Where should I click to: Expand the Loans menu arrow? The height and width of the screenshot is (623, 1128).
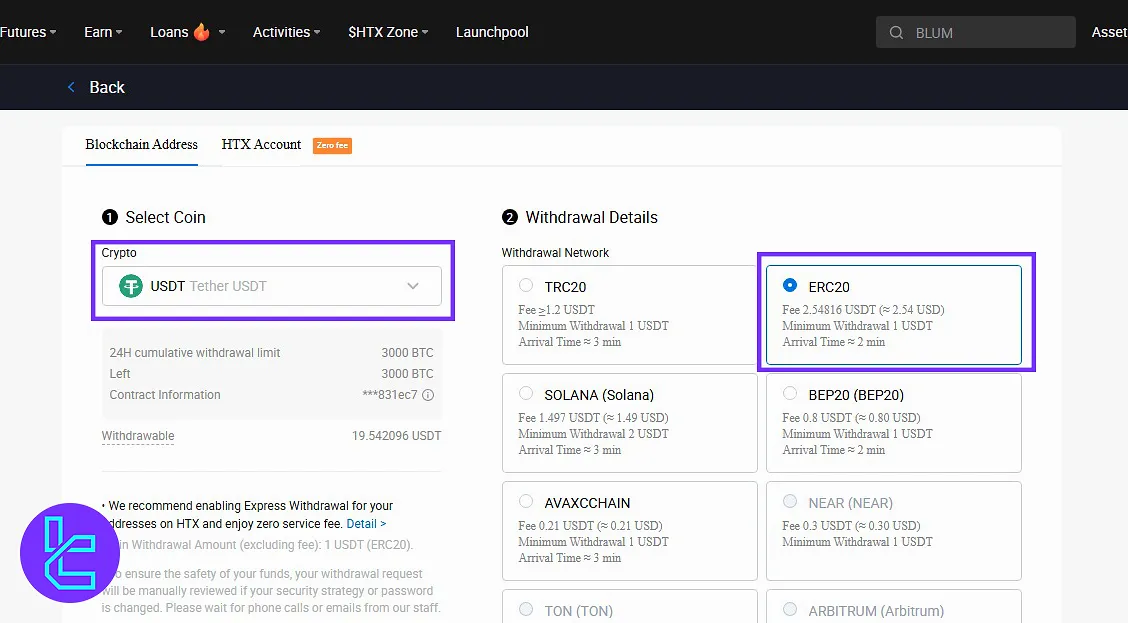[222, 32]
